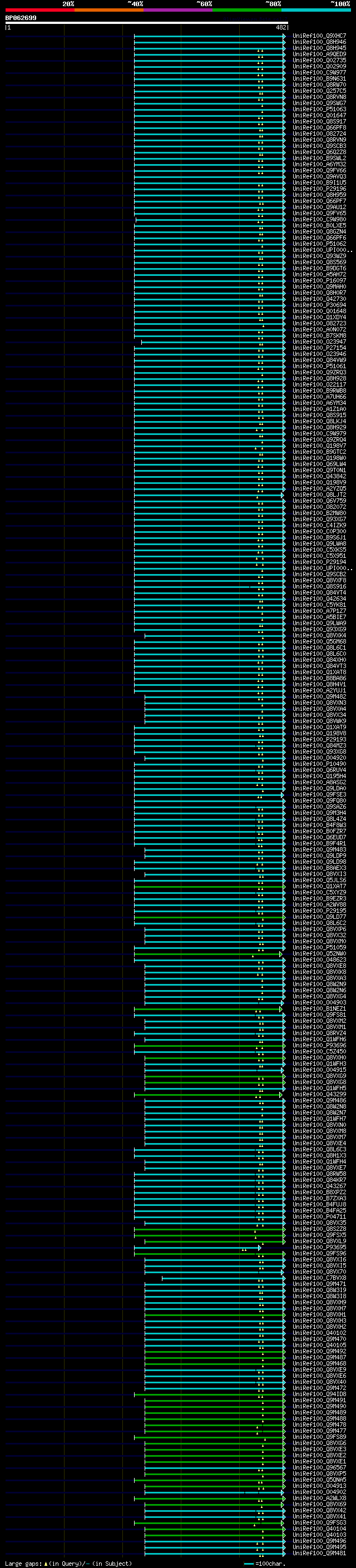Select the BP062699 query name

(21, 18)
